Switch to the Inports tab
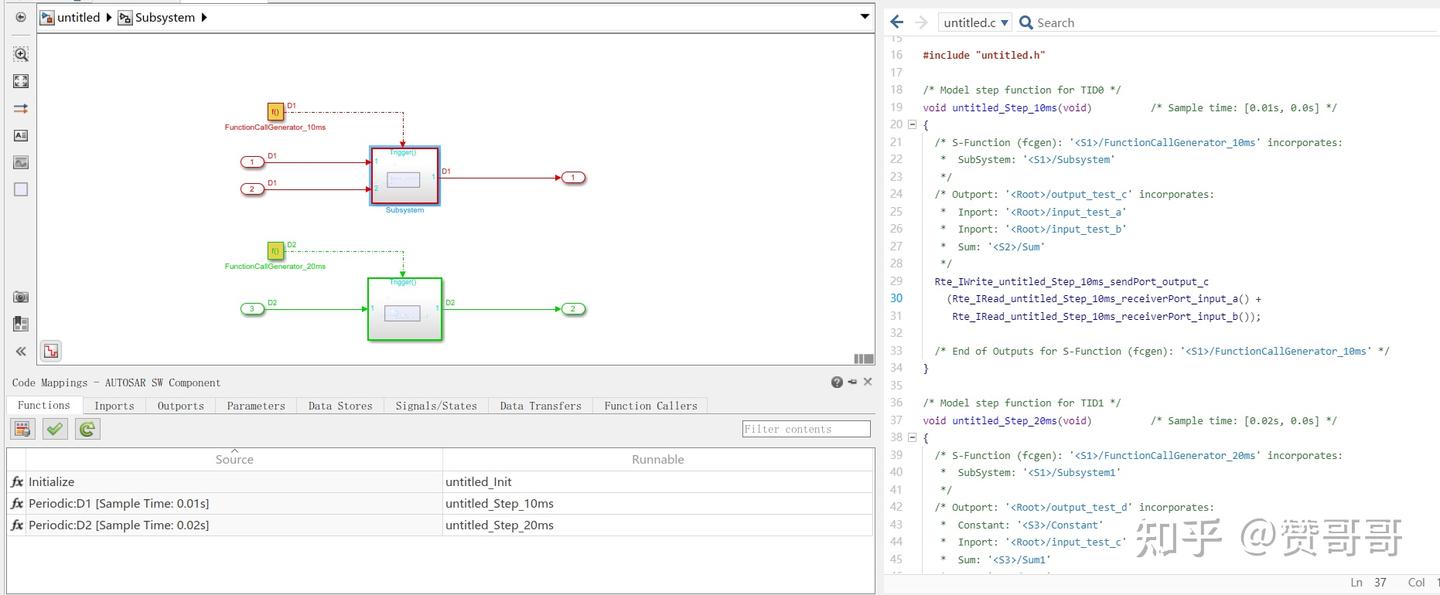The image size is (1440, 595). pos(114,406)
